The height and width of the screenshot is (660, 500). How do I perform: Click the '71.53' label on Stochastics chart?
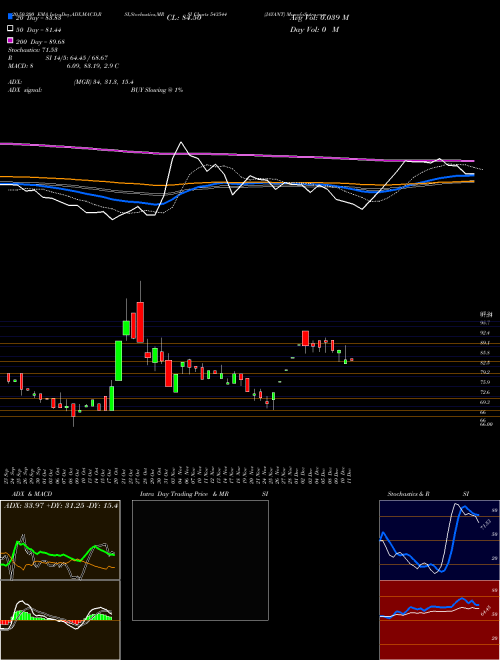(x=484, y=524)
